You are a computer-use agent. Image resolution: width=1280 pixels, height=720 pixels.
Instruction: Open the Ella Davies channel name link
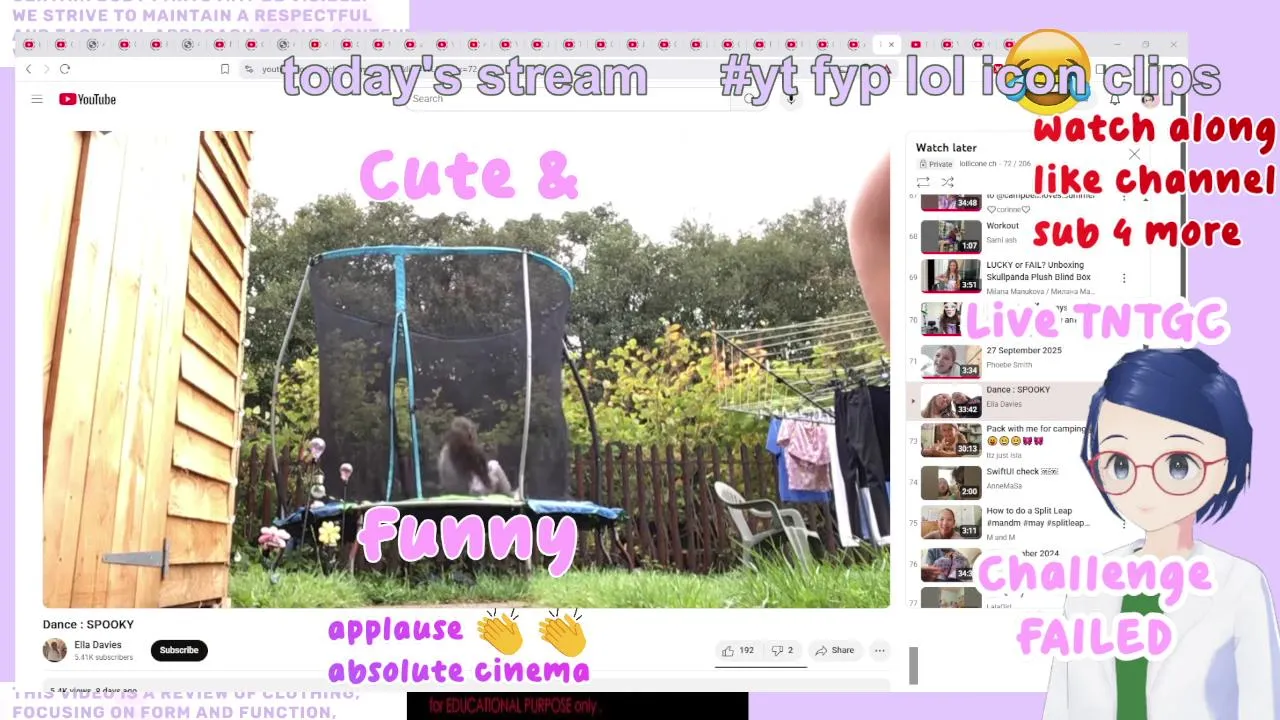point(98,645)
